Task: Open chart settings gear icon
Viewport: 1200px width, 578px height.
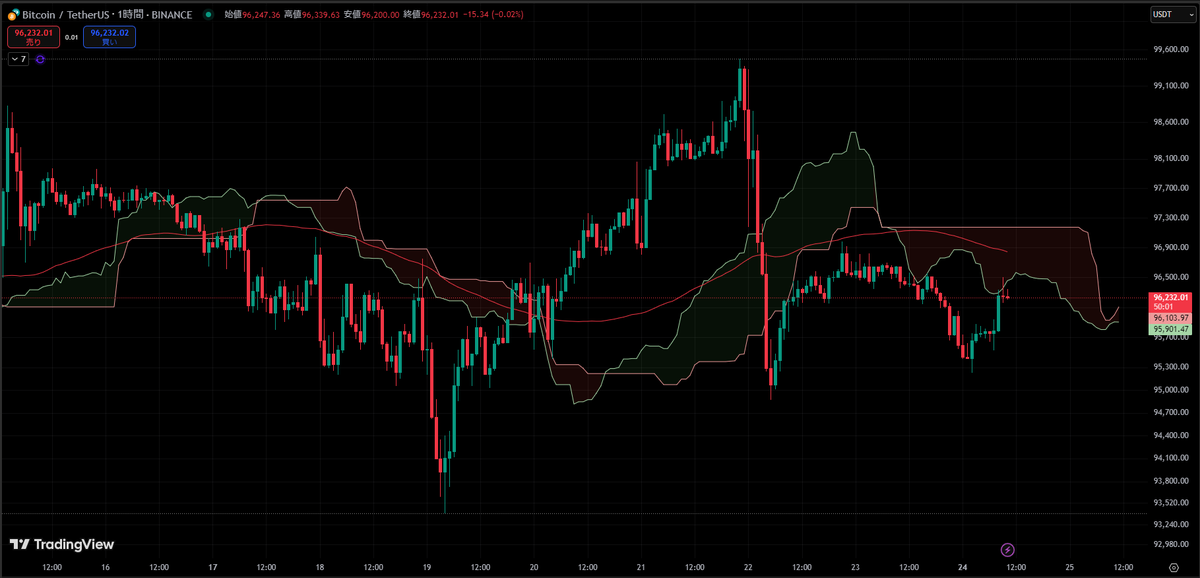Action: 1172,566
